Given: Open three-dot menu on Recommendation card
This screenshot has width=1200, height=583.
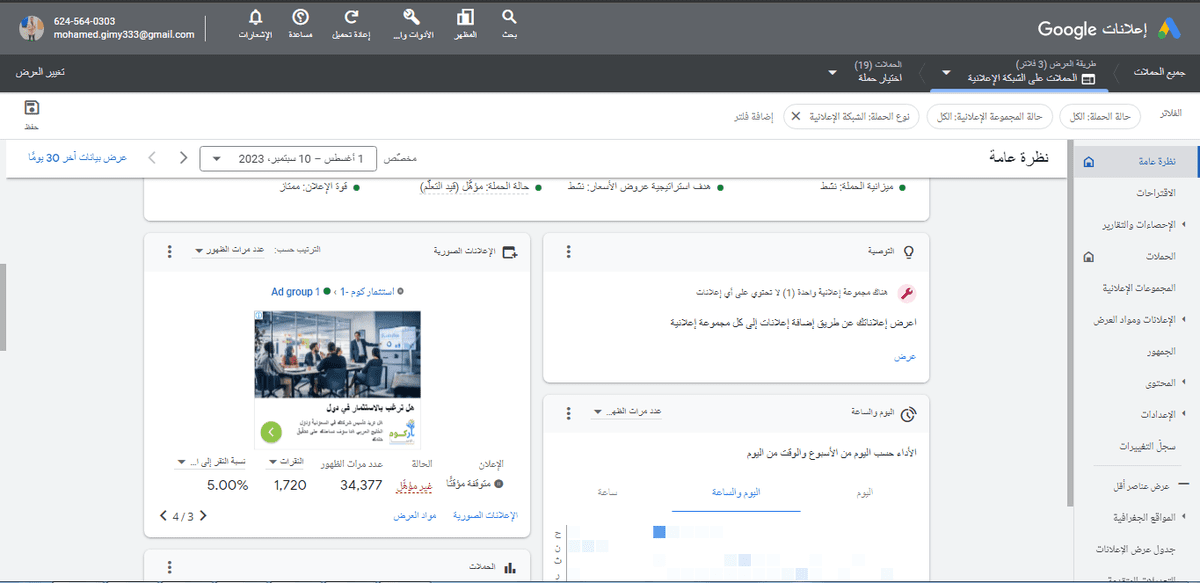Looking at the screenshot, I should click(569, 252).
